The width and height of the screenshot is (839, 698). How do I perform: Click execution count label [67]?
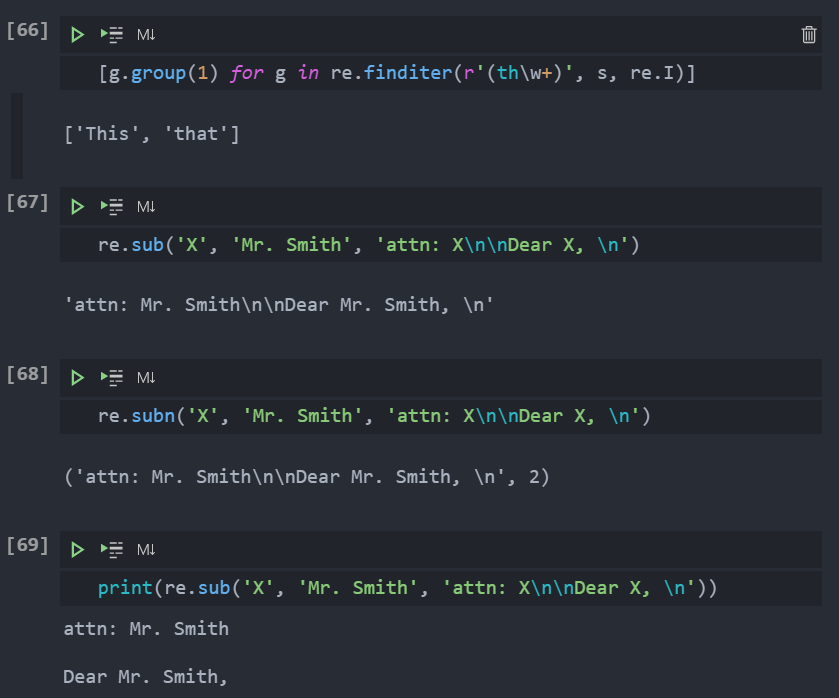pos(27,202)
